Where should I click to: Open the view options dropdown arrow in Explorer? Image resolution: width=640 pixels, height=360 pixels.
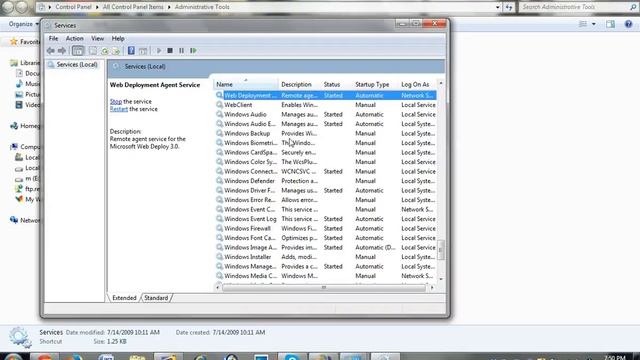tap(593, 24)
